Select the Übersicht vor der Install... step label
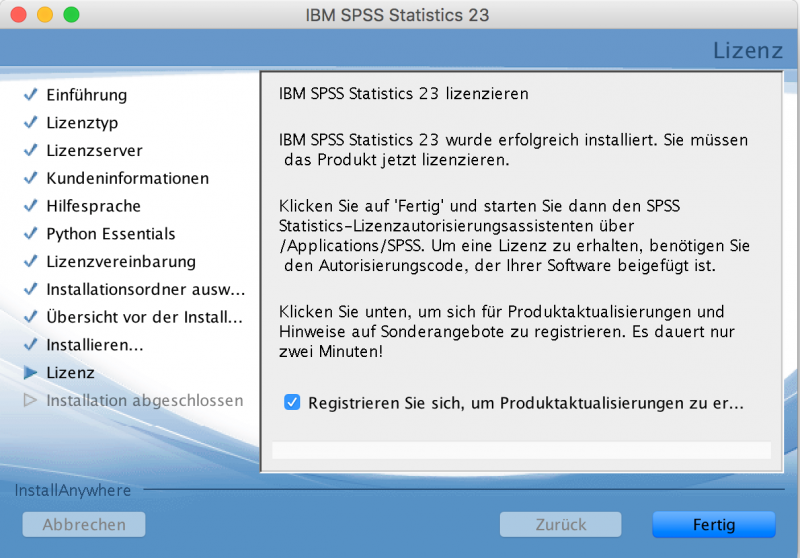The height and width of the screenshot is (558, 800). click(144, 317)
